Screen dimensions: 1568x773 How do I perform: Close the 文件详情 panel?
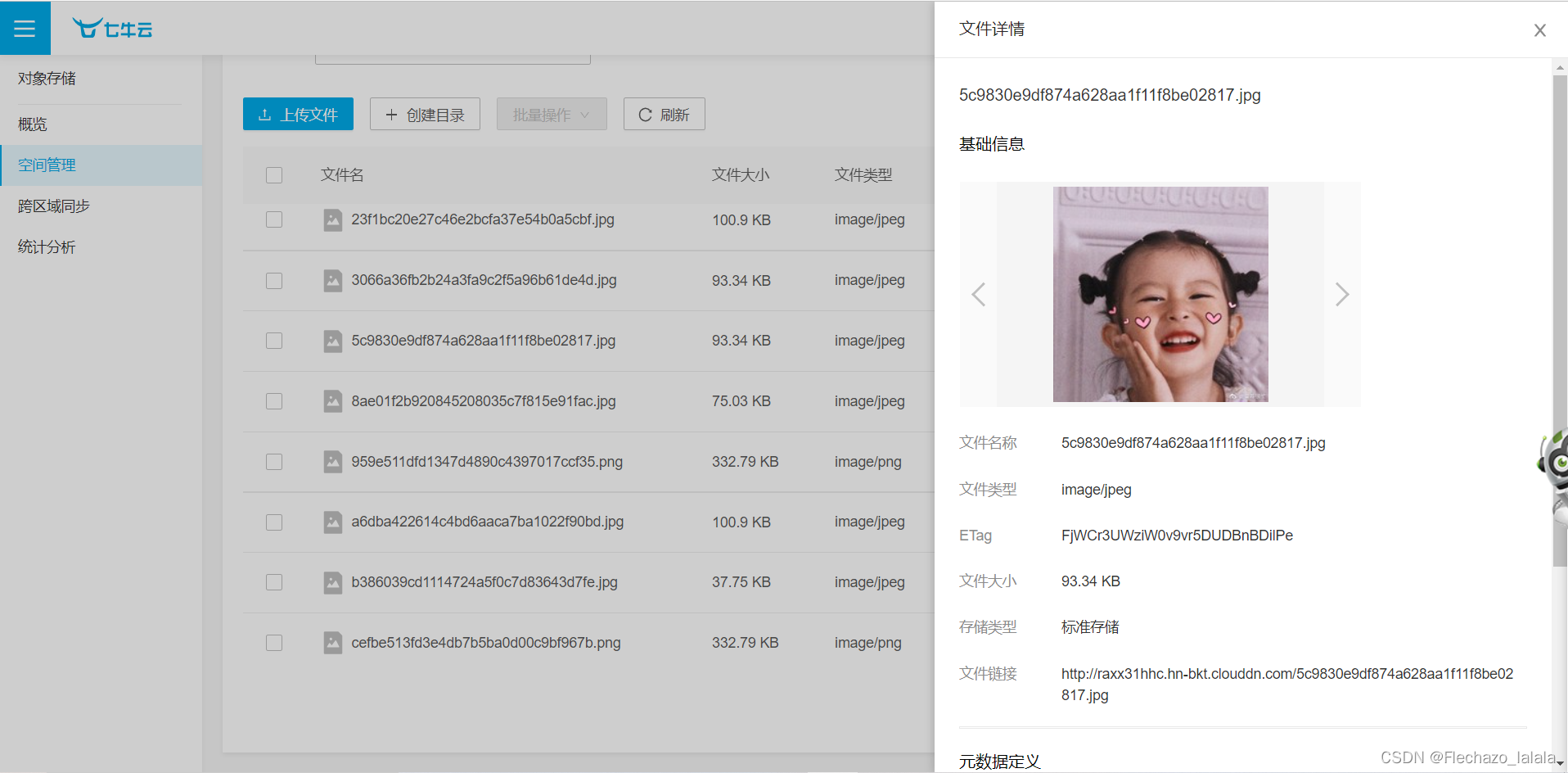tap(1539, 29)
